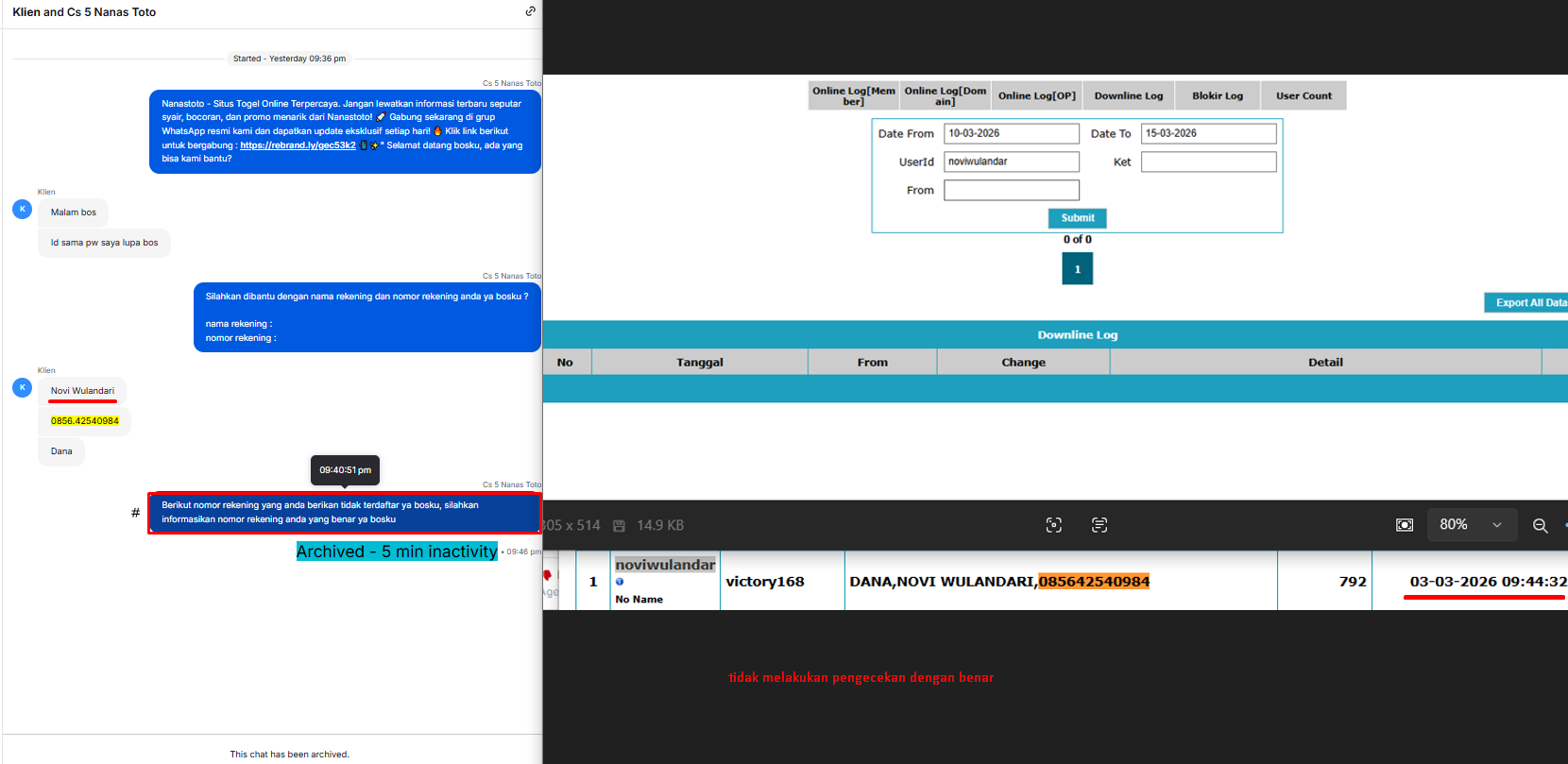Viewport: 1568px width, 764px height.
Task: Click Klien avatar beside 'Novi Wulandari'
Action: pyautogui.click(x=23, y=387)
